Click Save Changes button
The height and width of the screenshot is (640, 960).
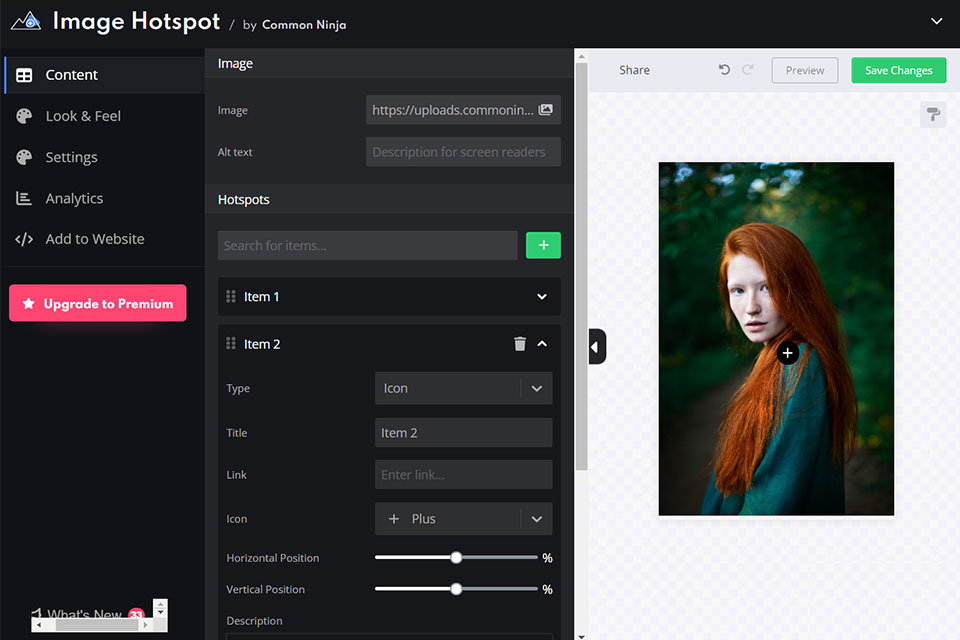pos(898,70)
